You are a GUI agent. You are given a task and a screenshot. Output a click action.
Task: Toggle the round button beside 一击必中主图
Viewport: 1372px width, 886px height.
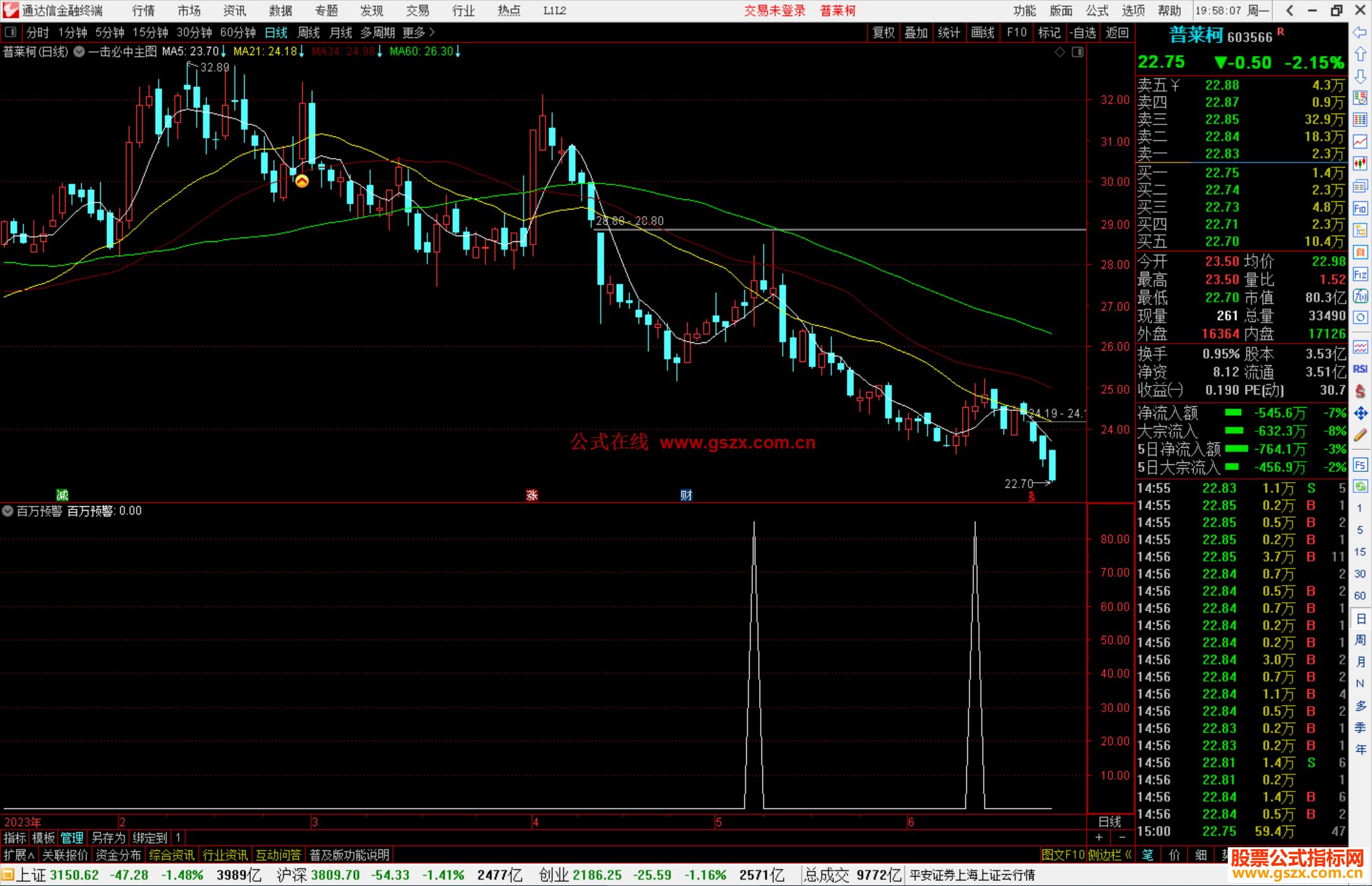[x=79, y=51]
